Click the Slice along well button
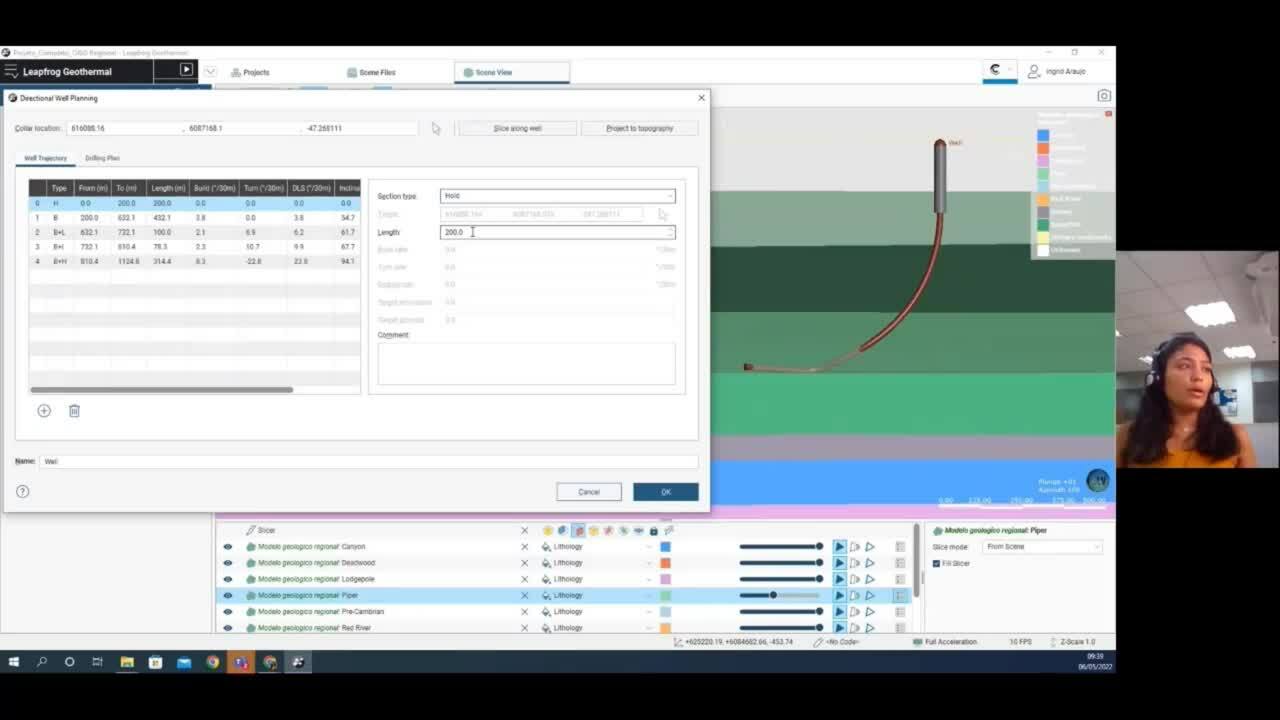The height and width of the screenshot is (720, 1280). click(x=517, y=128)
